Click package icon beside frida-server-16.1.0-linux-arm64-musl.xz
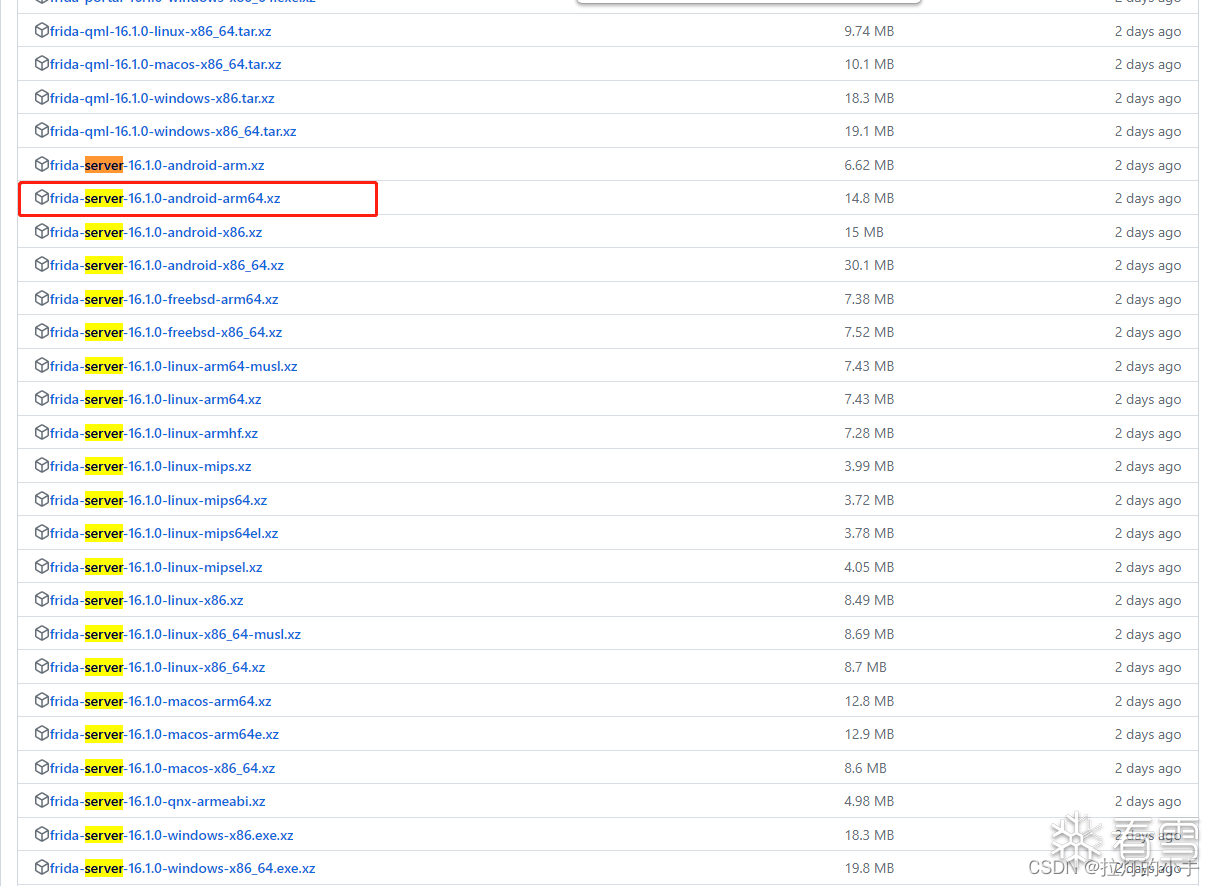 pyautogui.click(x=42, y=366)
